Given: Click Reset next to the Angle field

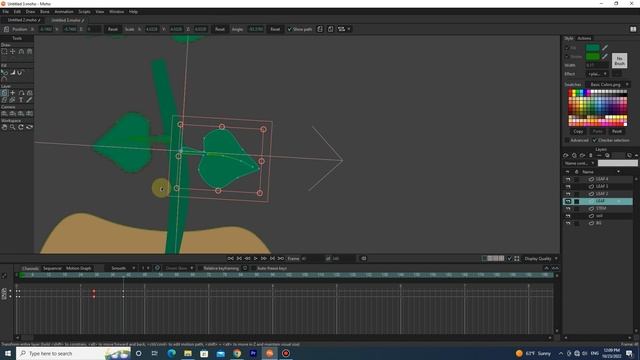Looking at the screenshot, I should coord(275,29).
